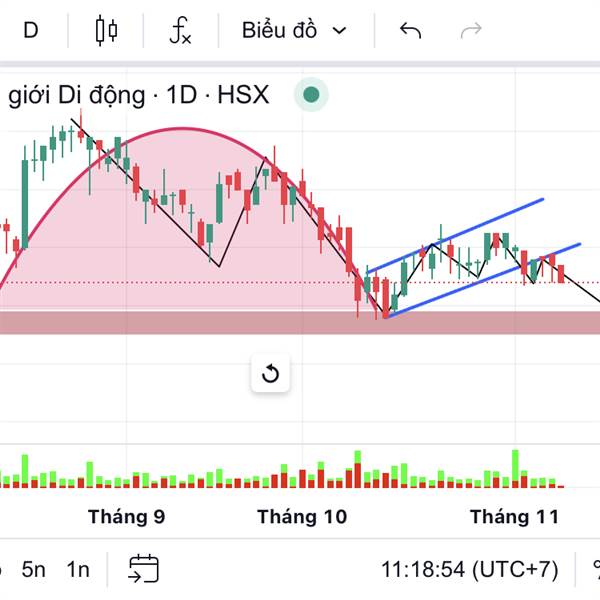Click the Tháng 9 time axis label

pyautogui.click(x=127, y=517)
